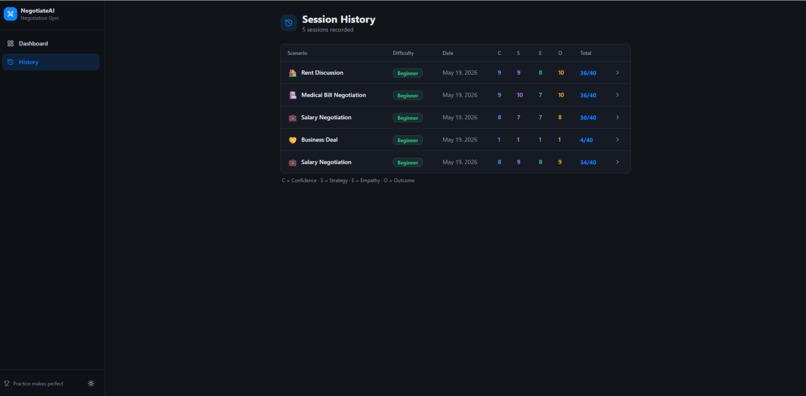Click Beginner badge of the 30/40 Salary Negotiation
The width and height of the screenshot is (806, 396).
408,118
